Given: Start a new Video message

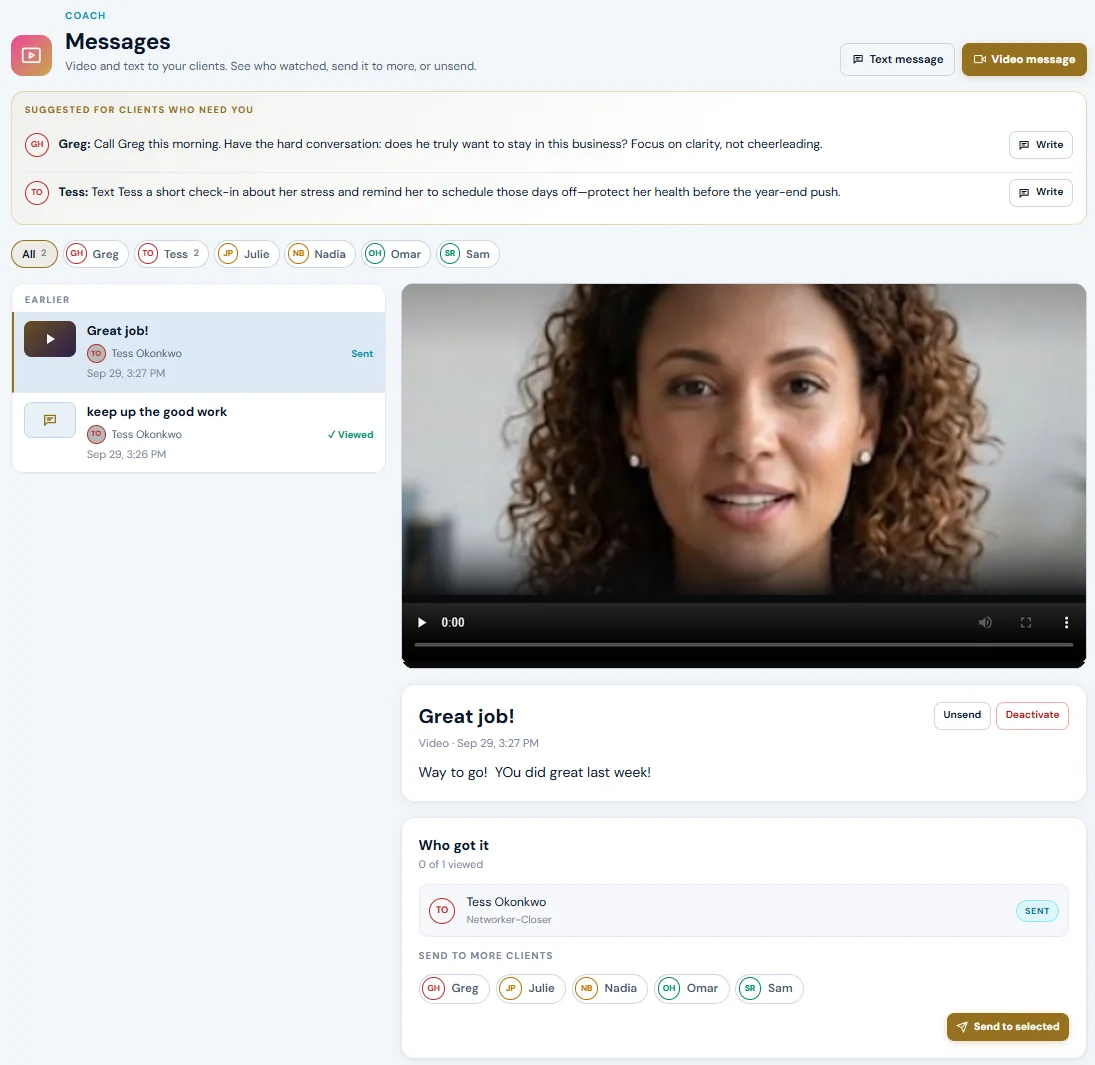Looking at the screenshot, I should pos(1024,59).
